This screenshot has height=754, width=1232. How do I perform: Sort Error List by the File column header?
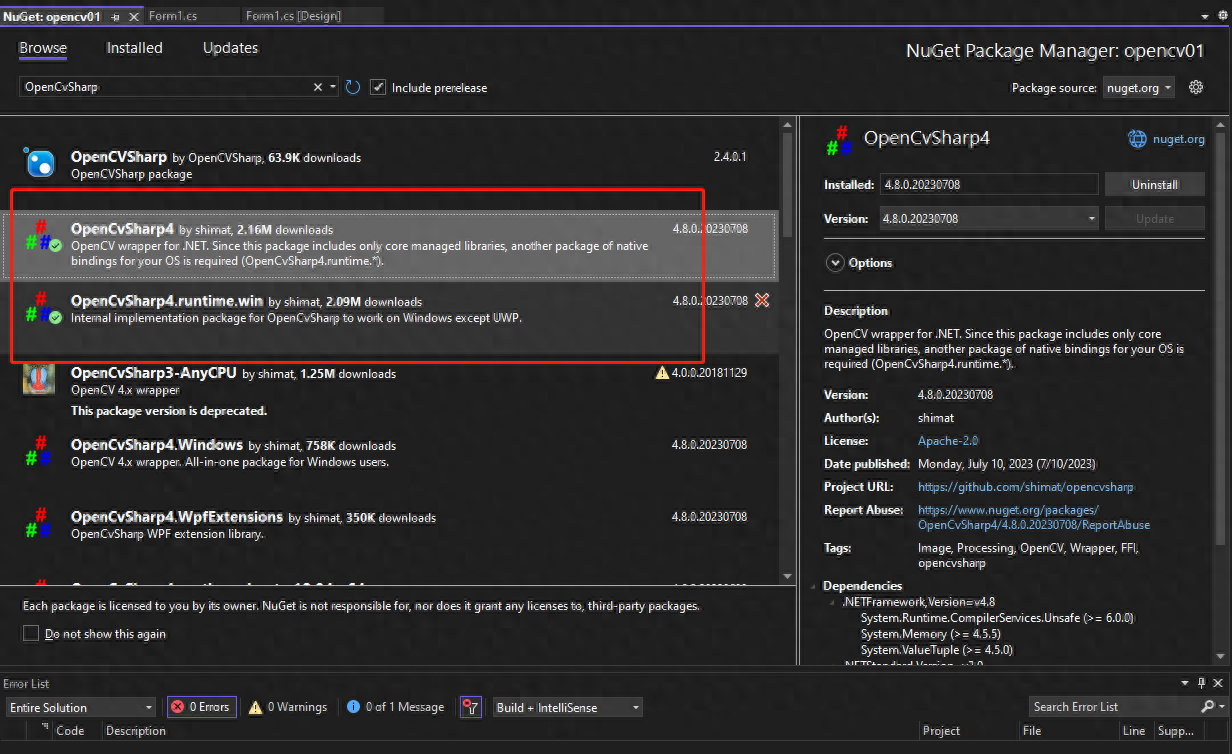[x=1032, y=731]
